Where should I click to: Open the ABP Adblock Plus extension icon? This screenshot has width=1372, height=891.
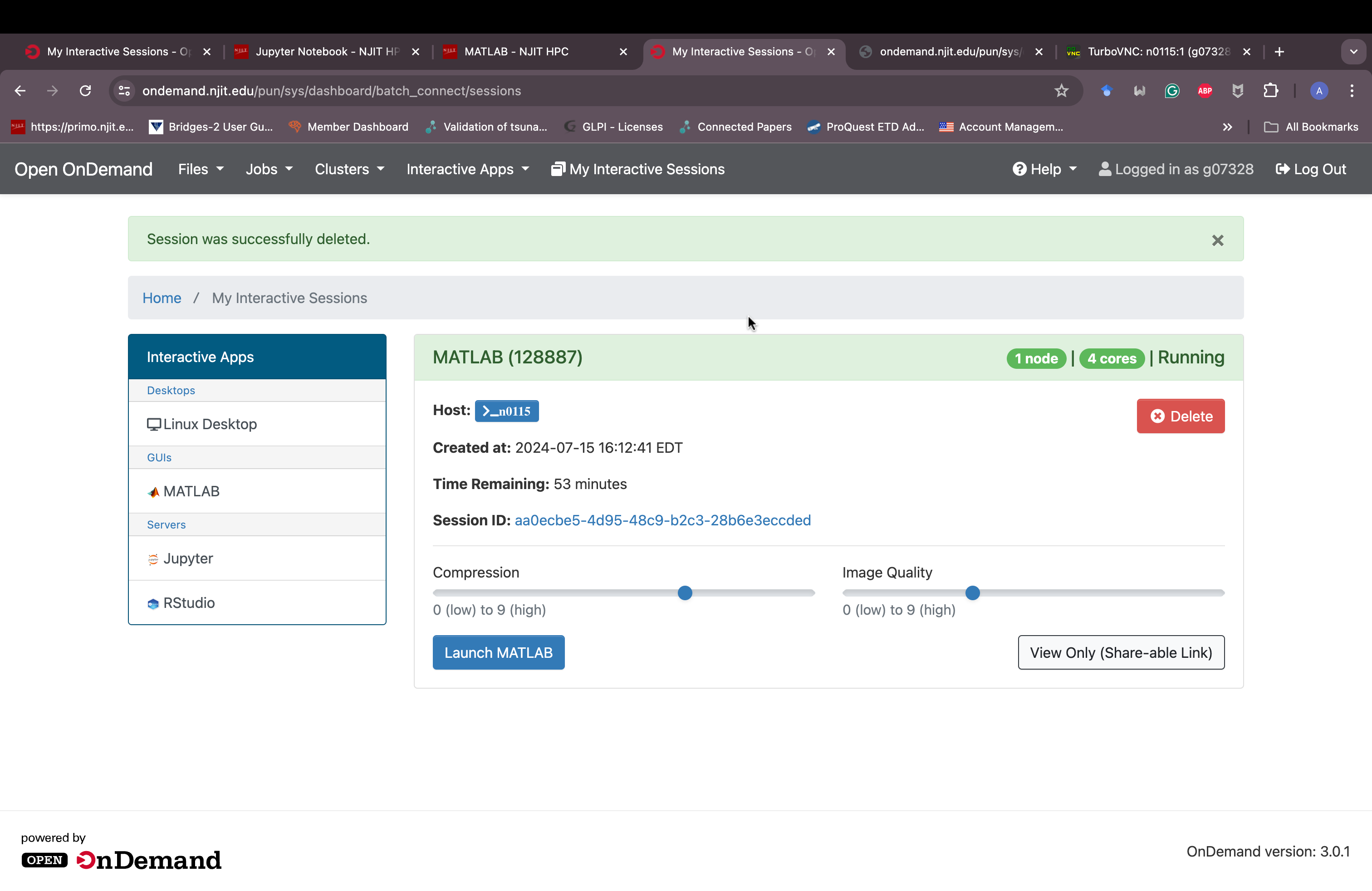(x=1205, y=90)
